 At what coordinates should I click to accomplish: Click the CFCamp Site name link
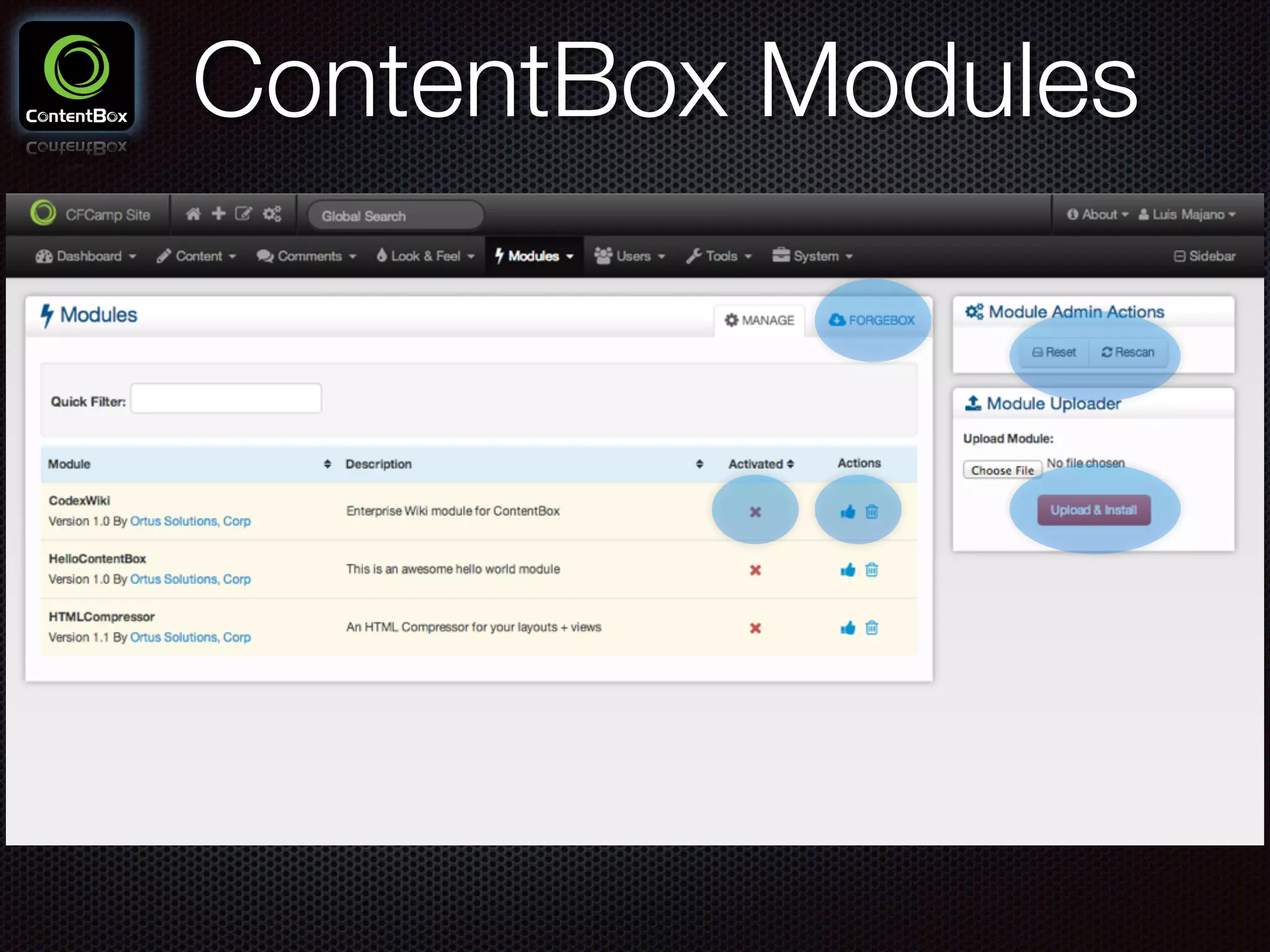pos(108,215)
